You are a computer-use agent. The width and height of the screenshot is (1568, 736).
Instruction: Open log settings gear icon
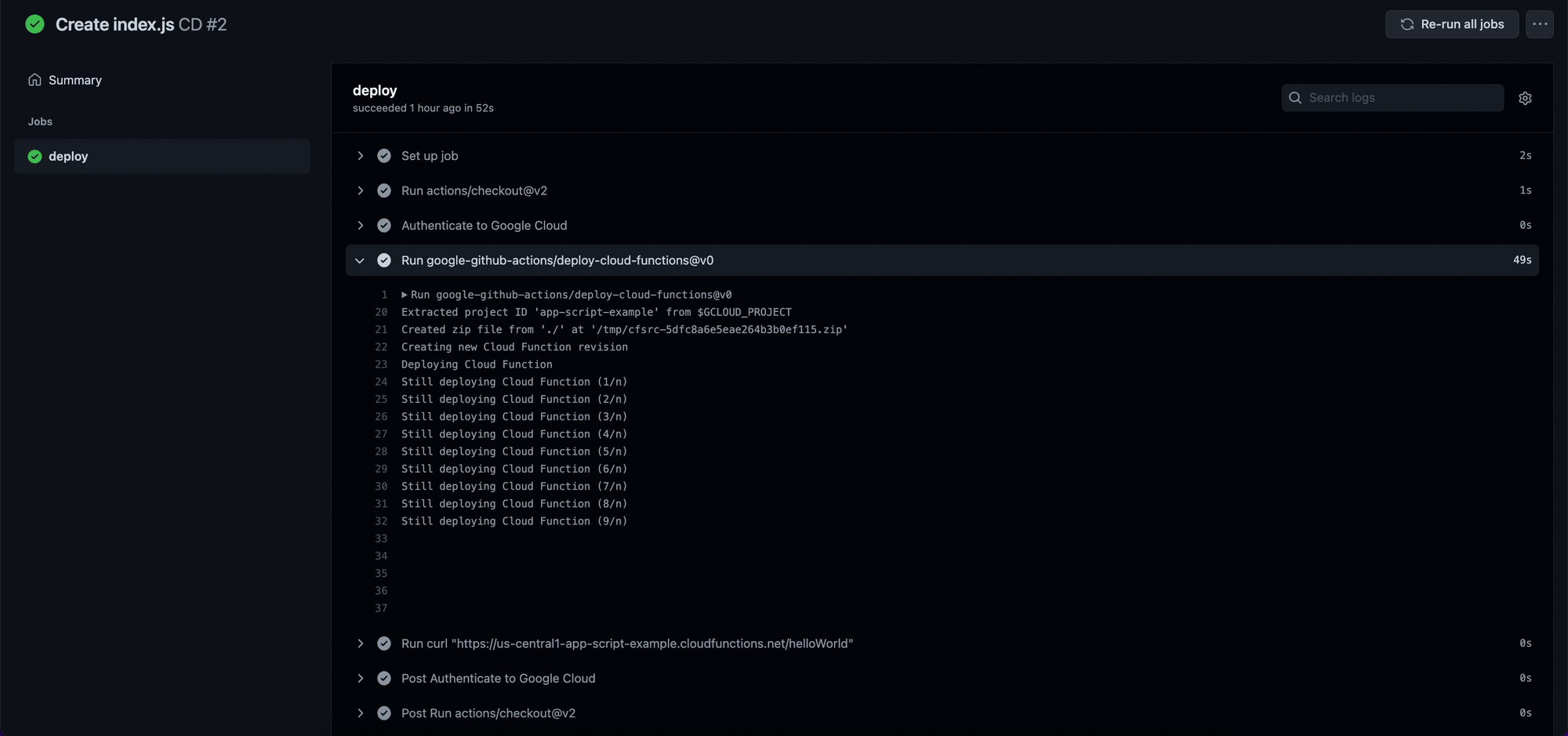(x=1525, y=98)
